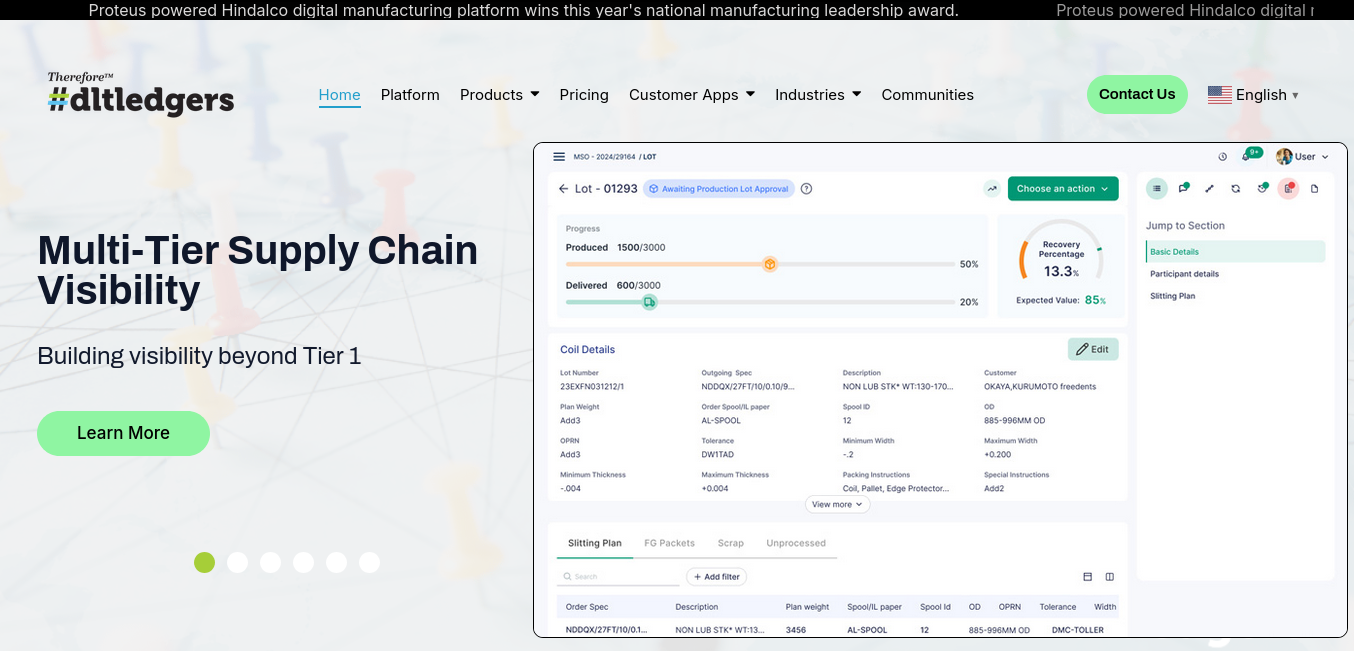This screenshot has height=651, width=1366.
Task: Click the refresh sync icon in side panel
Action: 1236,188
